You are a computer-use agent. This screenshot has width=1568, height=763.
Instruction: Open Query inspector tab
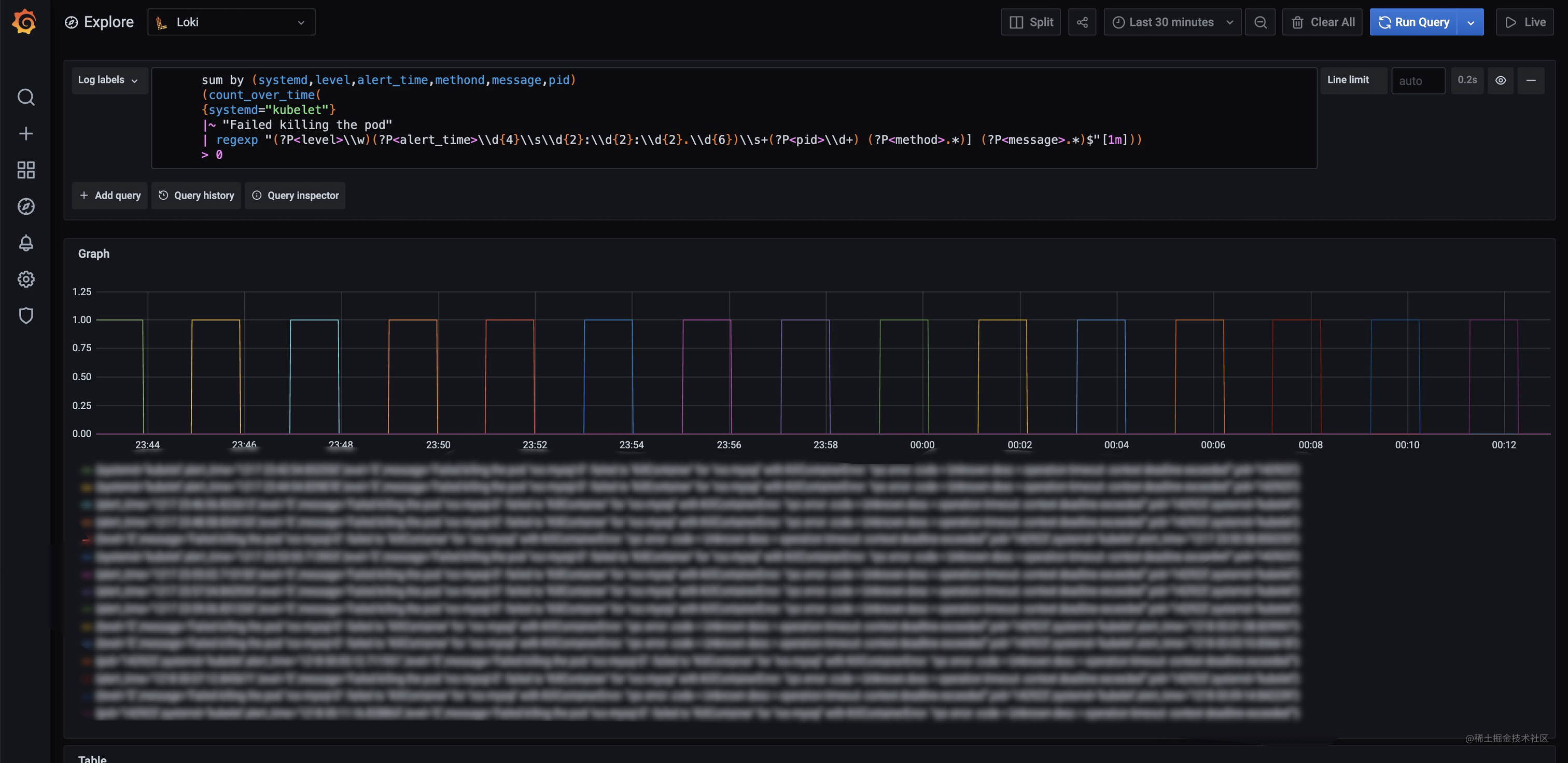tap(295, 196)
